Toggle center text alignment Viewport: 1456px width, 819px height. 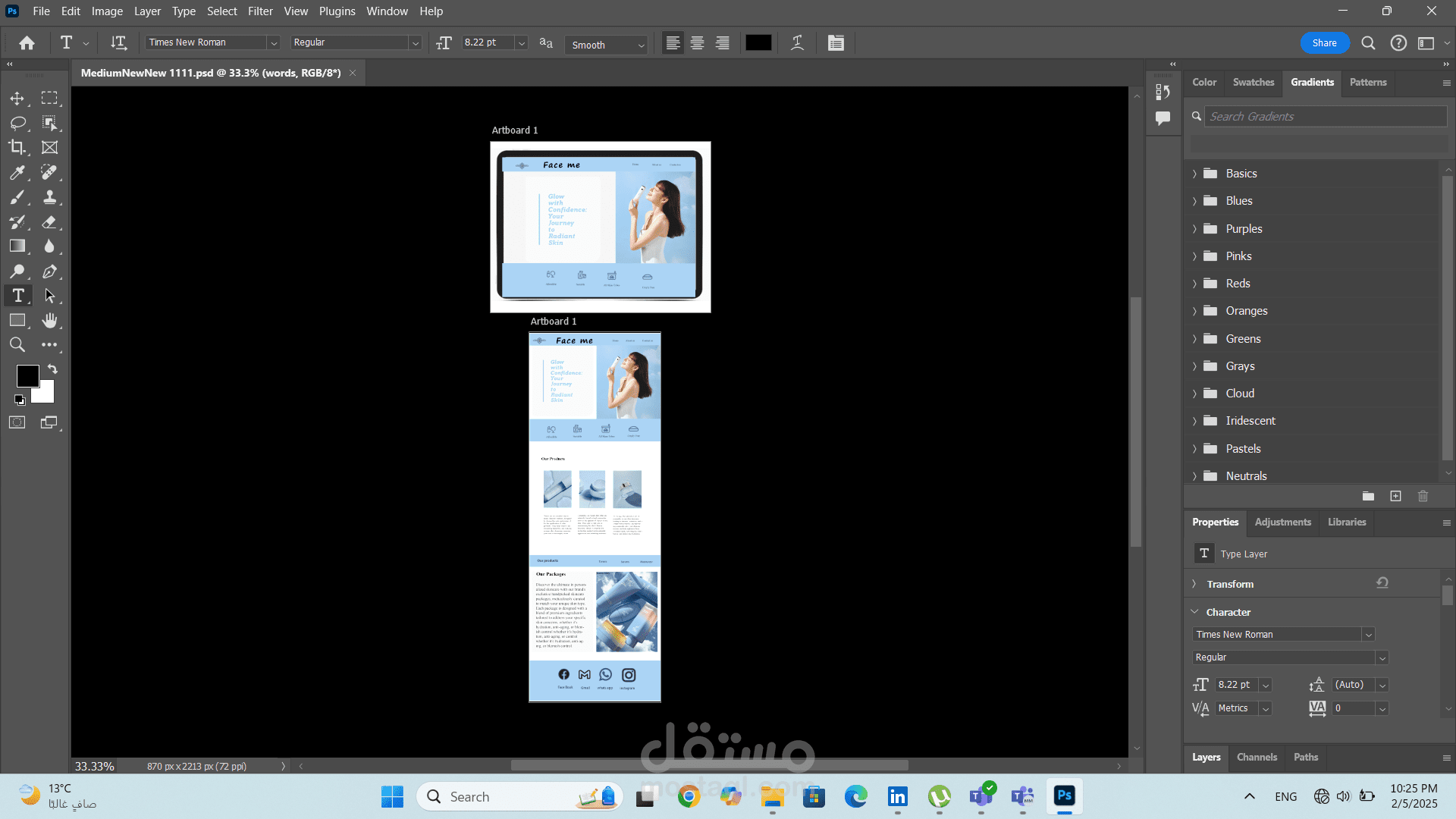[697, 43]
